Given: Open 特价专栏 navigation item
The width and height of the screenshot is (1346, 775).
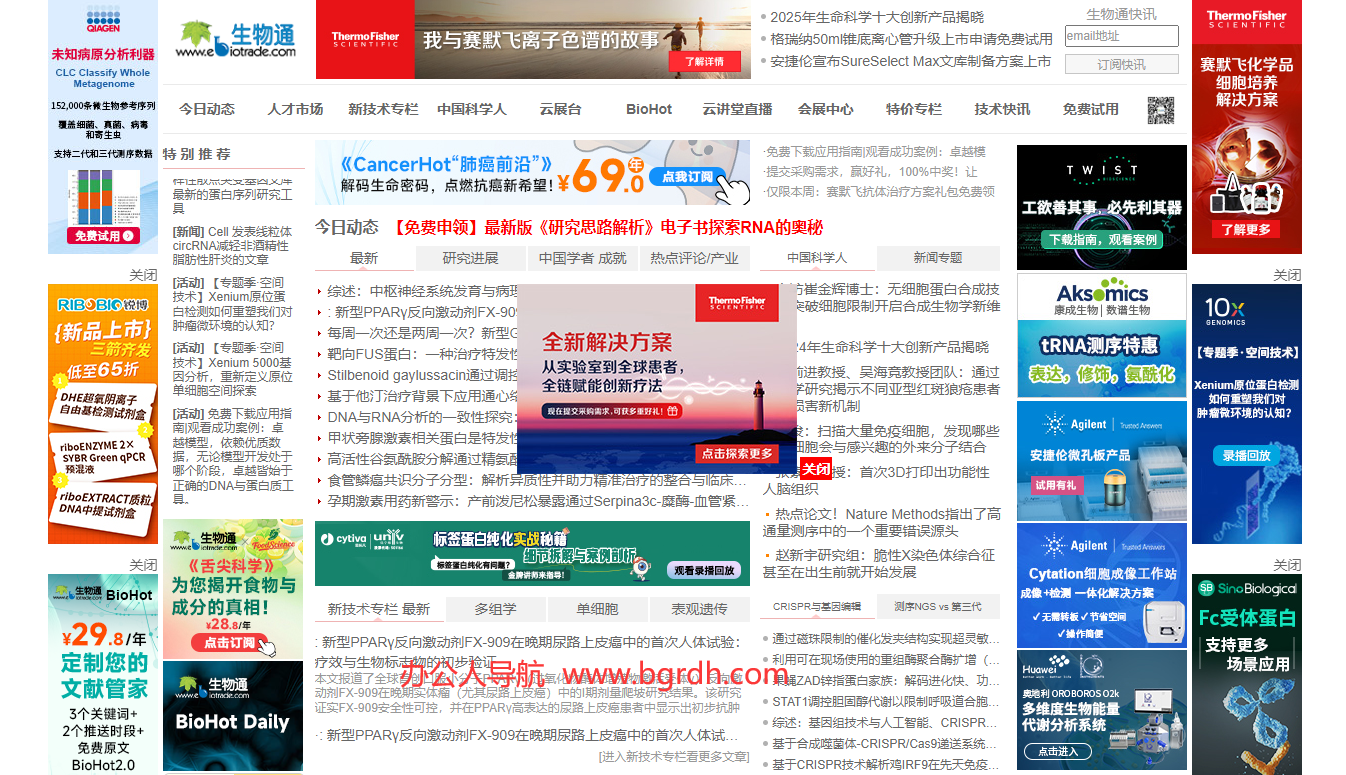Looking at the screenshot, I should 914,109.
